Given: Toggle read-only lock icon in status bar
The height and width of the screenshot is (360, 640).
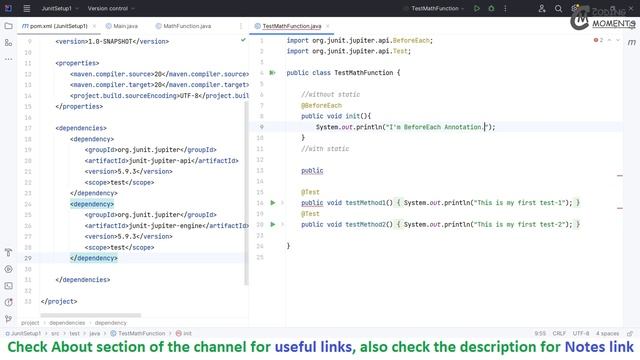Looking at the screenshot, I should click(x=630, y=333).
